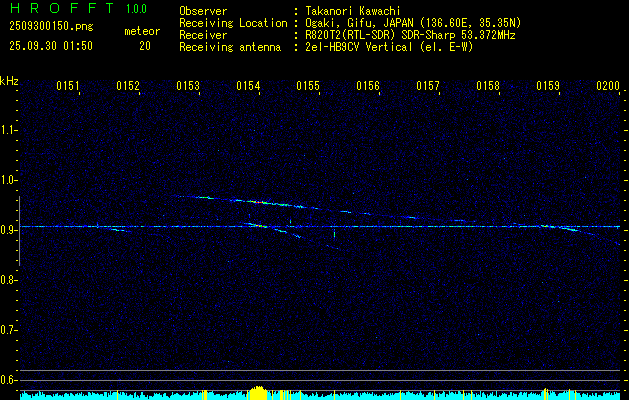Select the filename 2509300150.png
The width and height of the screenshot is (629, 400).
[x=51, y=26]
